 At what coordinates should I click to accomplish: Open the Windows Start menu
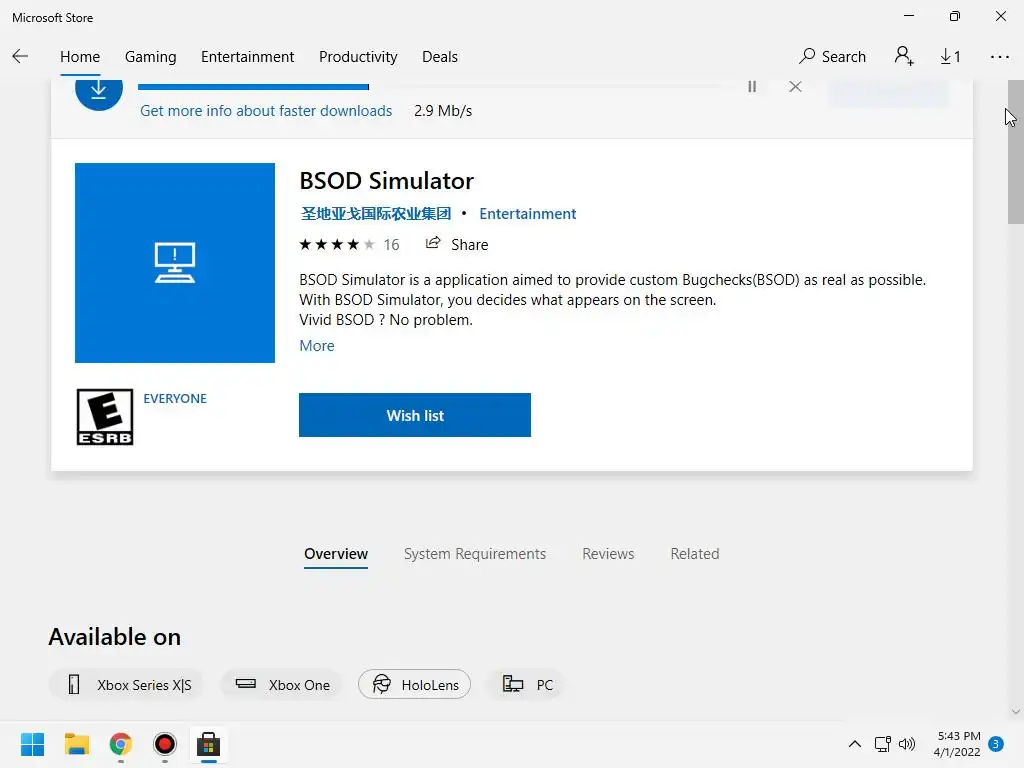tap(33, 744)
